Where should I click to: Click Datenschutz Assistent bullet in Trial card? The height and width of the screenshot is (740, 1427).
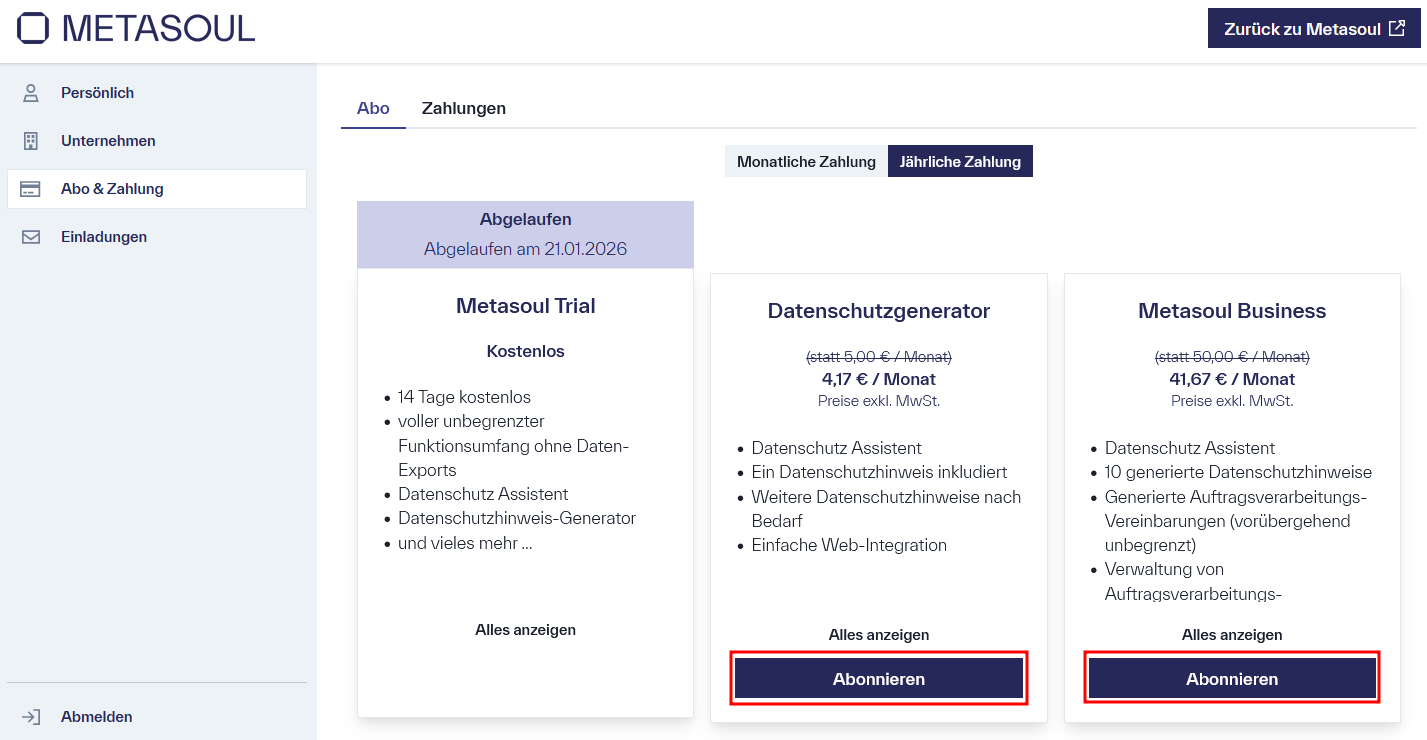coord(483,494)
